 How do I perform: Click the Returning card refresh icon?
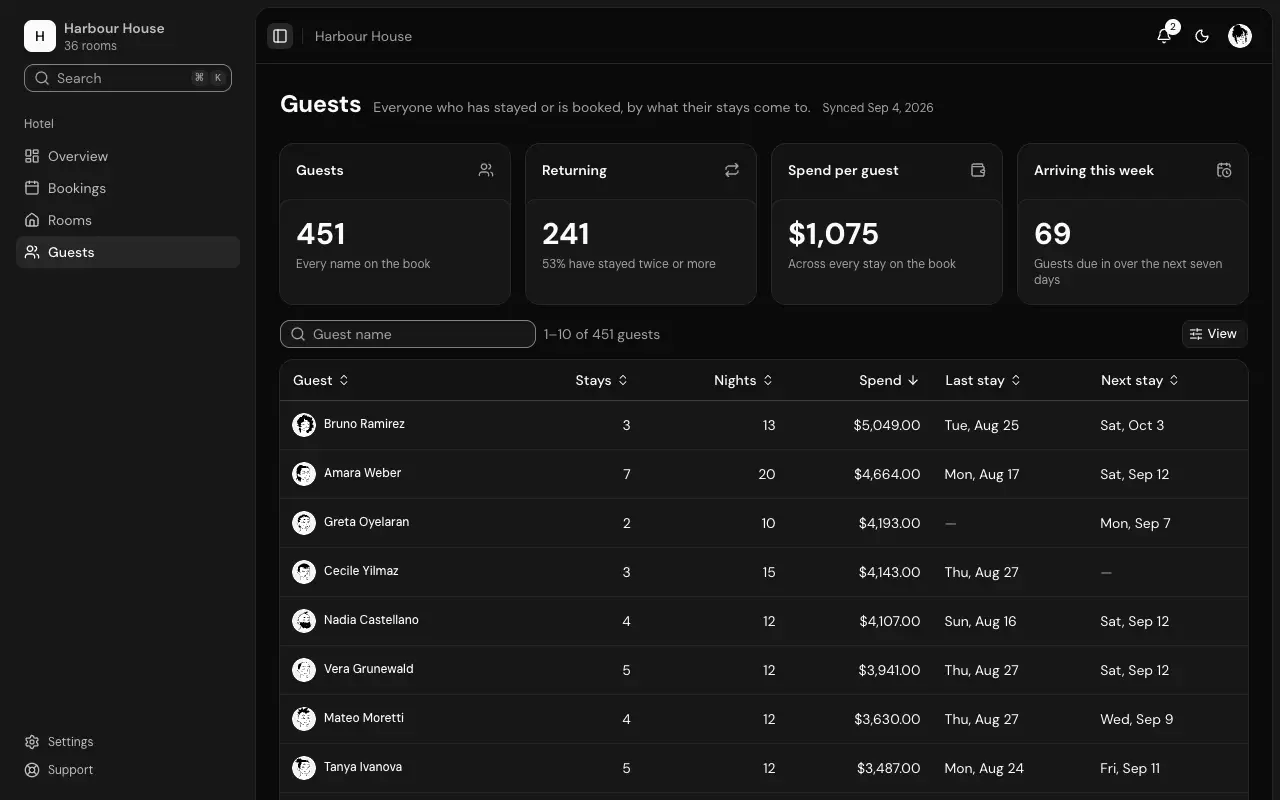(x=732, y=170)
